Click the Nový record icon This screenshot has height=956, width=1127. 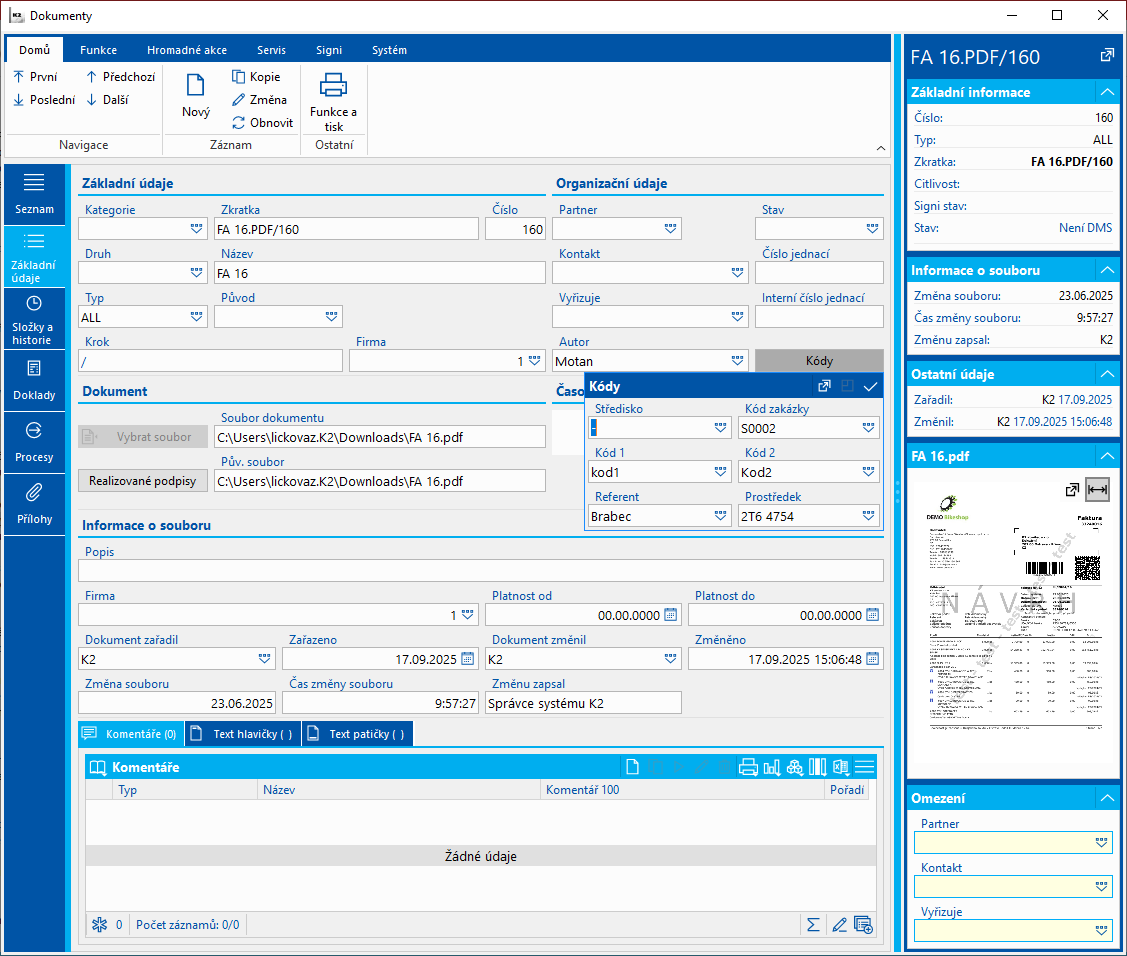195,86
